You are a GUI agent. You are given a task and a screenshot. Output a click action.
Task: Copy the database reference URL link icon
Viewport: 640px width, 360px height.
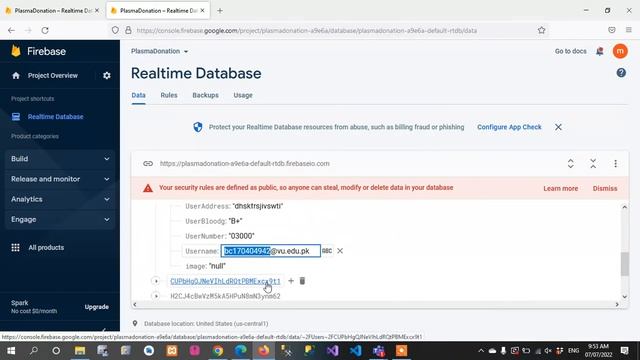pos(148,164)
